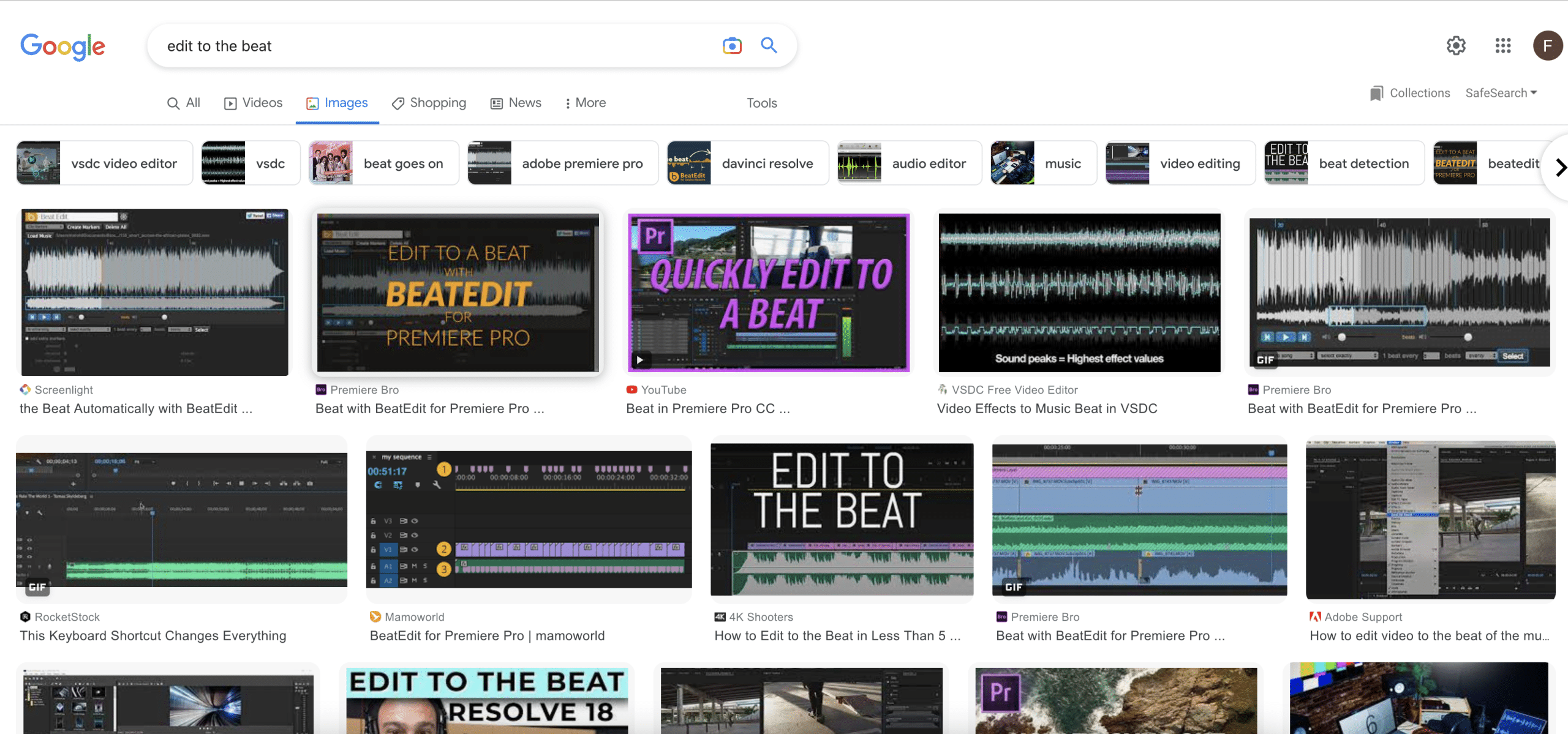Open 'BeatEdit for Premiere Pro | mamoworld' link
This screenshot has height=734, width=1568.
487,635
